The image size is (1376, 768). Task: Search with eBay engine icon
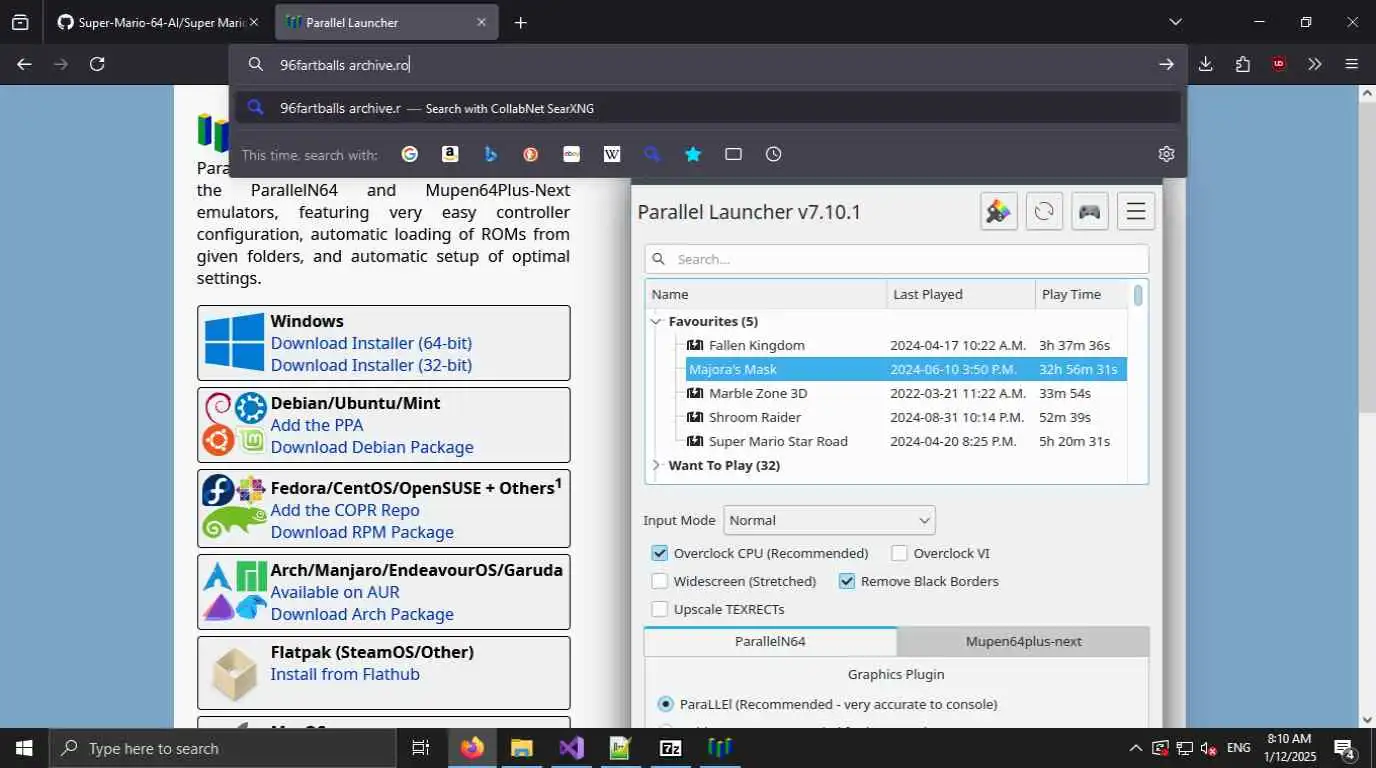pos(572,154)
